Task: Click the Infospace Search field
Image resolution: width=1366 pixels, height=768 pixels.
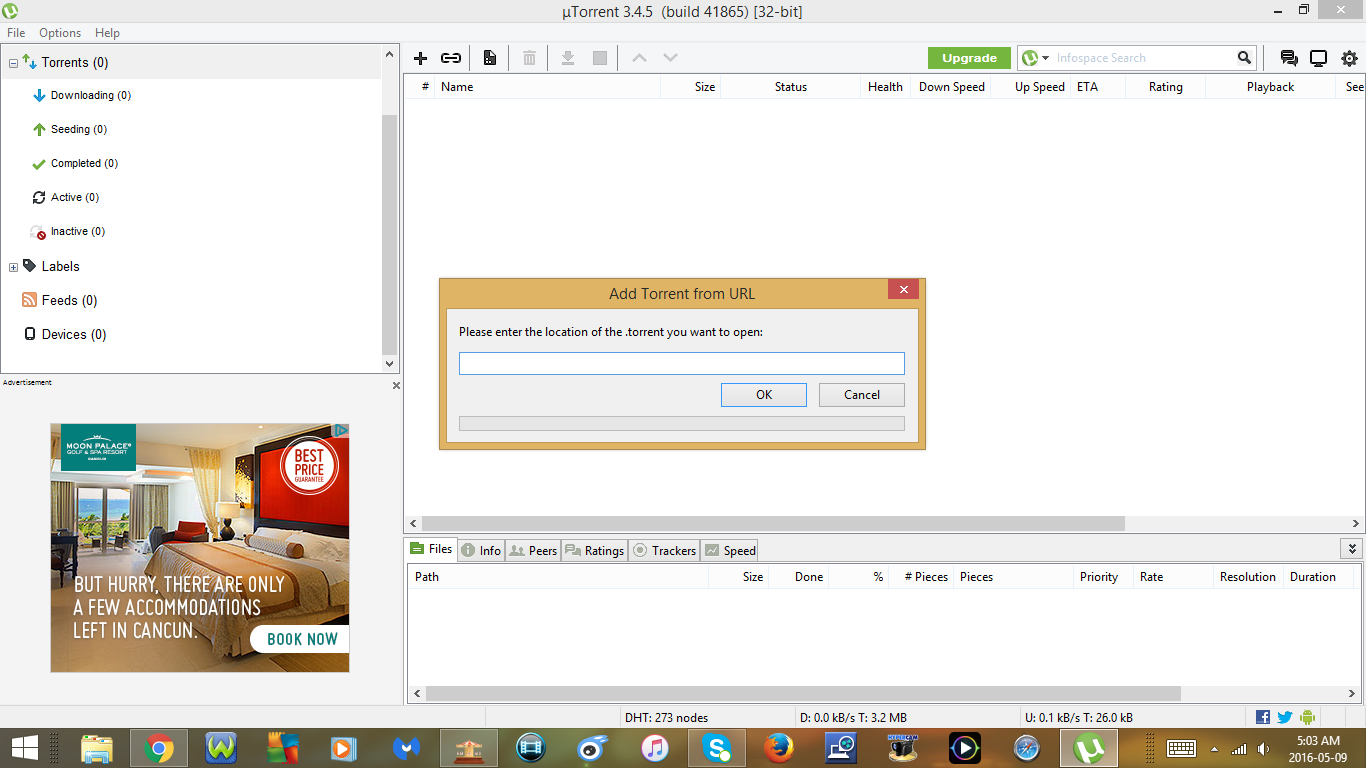Action: (x=1144, y=58)
